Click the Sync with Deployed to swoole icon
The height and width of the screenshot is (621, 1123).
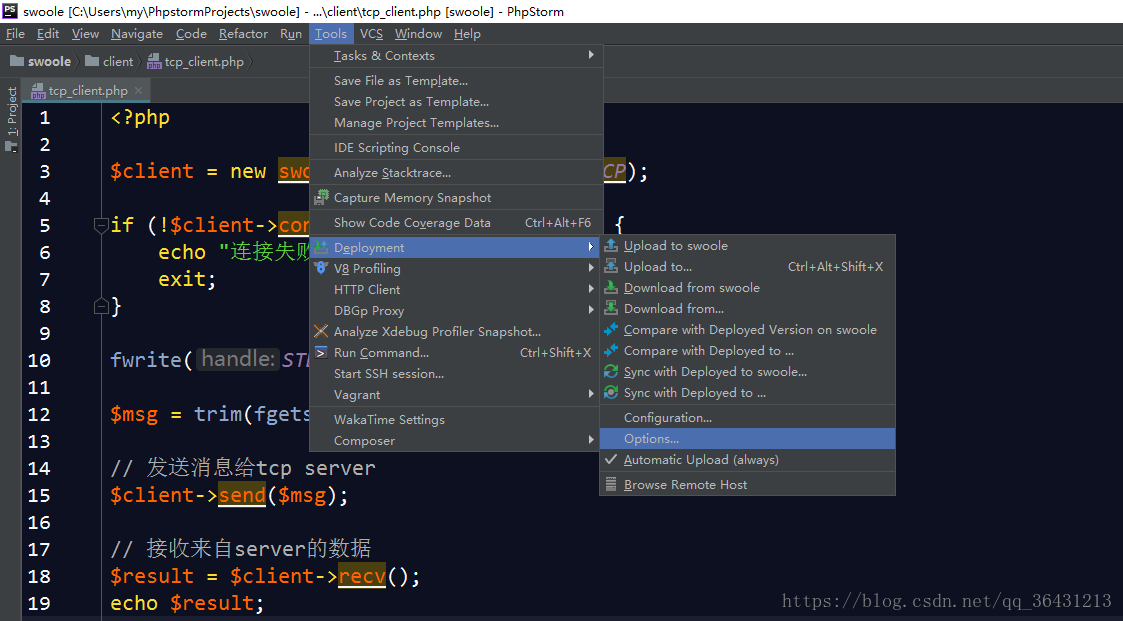click(x=611, y=372)
